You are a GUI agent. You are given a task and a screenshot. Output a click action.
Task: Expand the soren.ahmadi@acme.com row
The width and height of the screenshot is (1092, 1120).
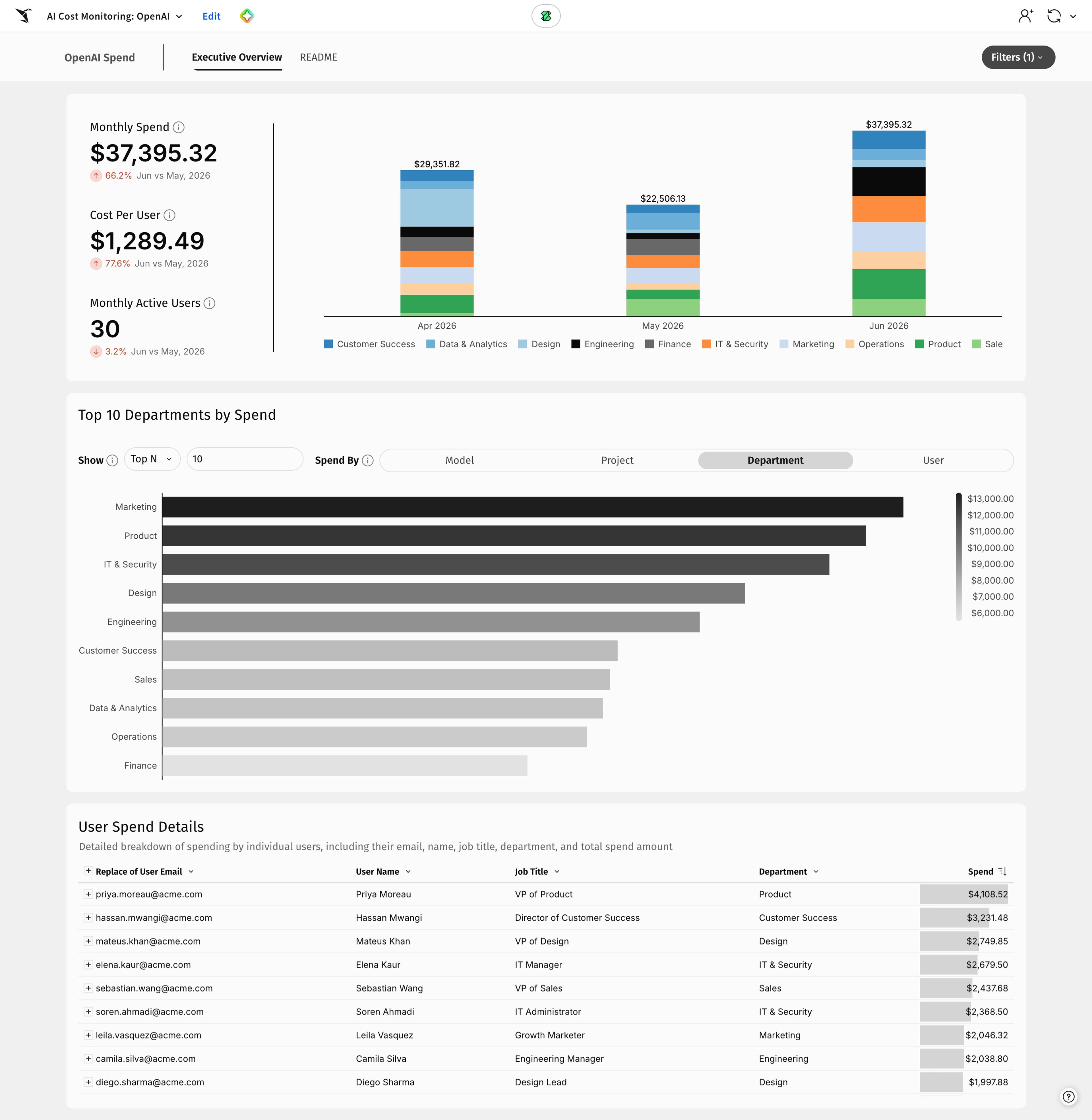coord(88,1012)
